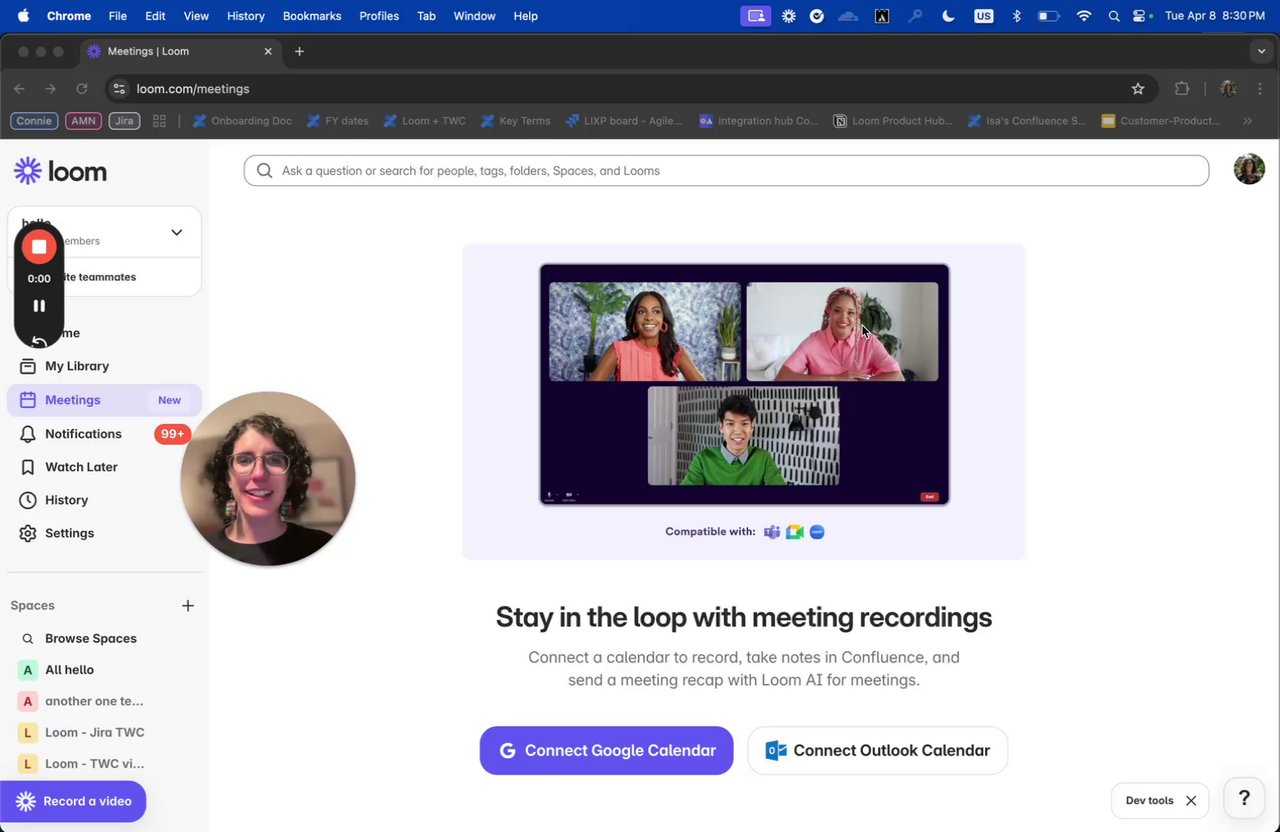Image resolution: width=1280 pixels, height=832 pixels.
Task: Toggle the Focus moon icon in the menu bar
Action: pos(949,16)
